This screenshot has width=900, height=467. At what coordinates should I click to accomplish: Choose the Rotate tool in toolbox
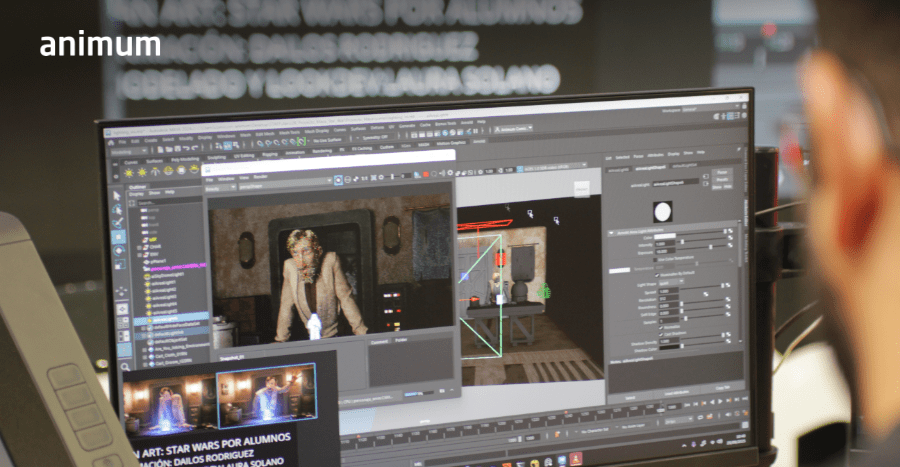pyautogui.click(x=119, y=251)
